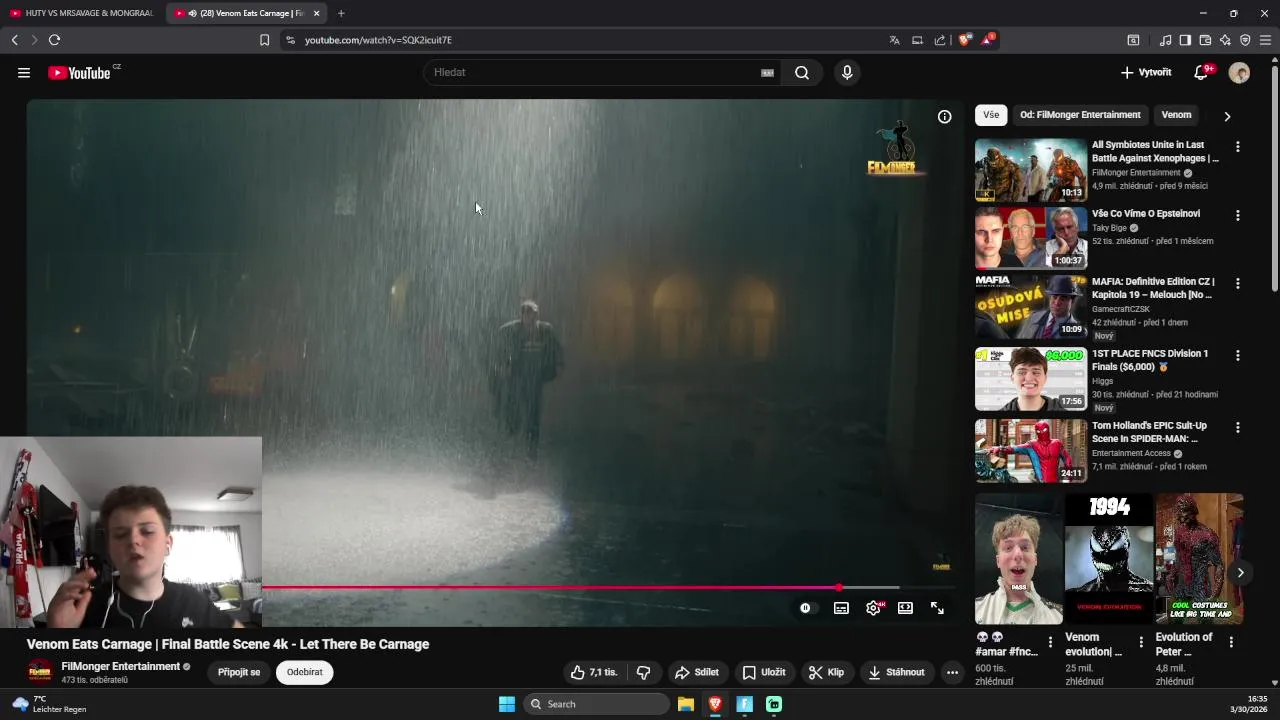Enter fullscreen in the video player
Screen dimensions: 1280x720
click(937, 608)
